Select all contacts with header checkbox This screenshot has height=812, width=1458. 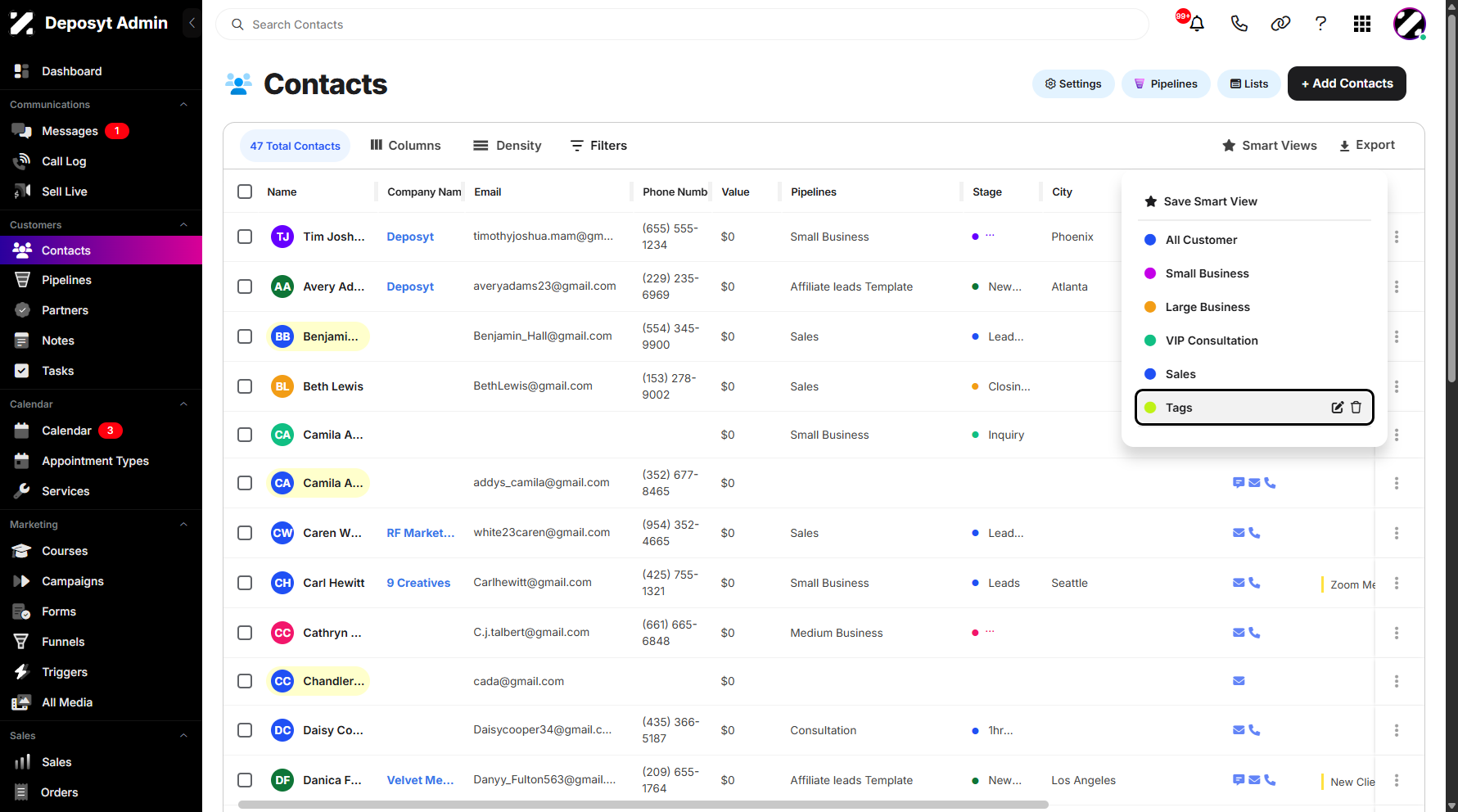coord(245,192)
